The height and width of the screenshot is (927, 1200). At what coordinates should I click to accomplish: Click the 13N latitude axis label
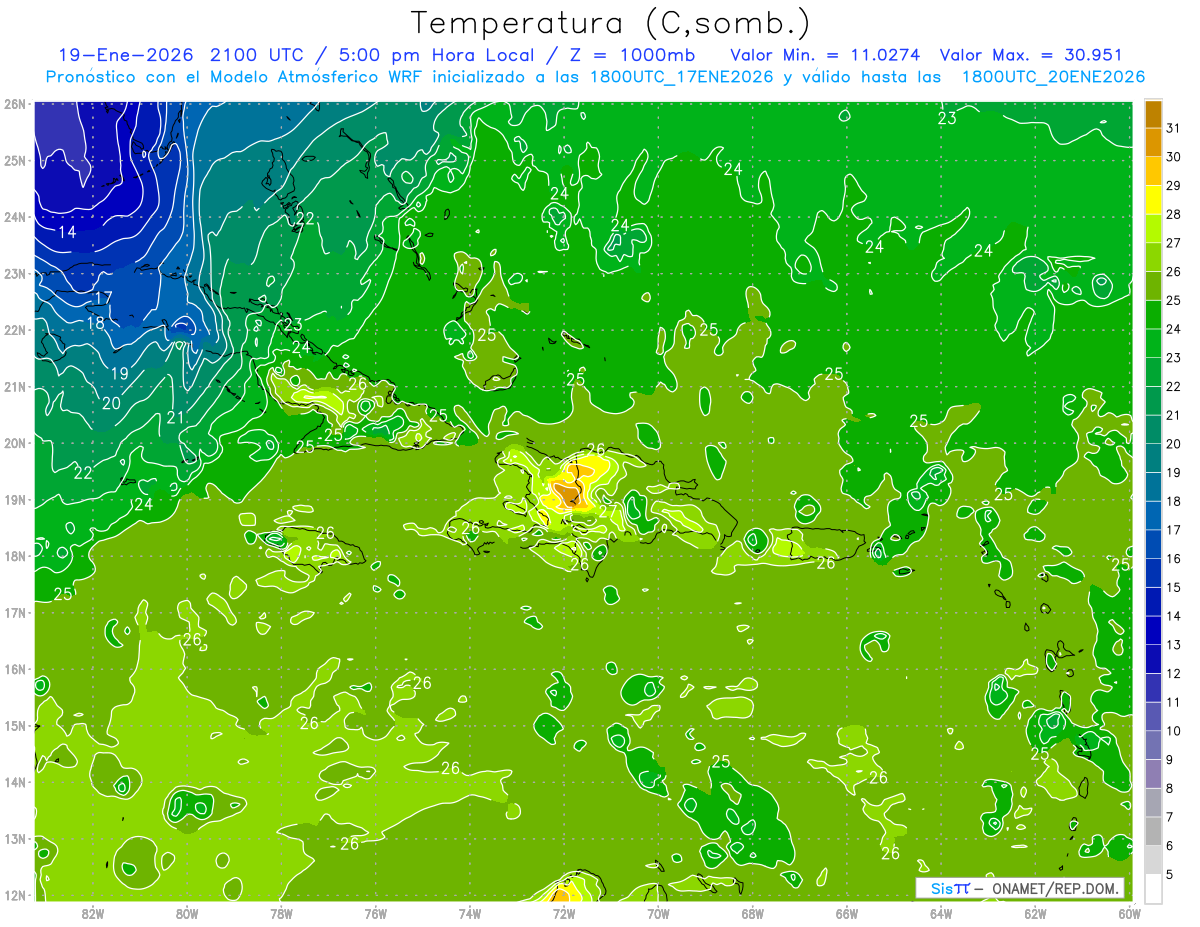tap(15, 839)
